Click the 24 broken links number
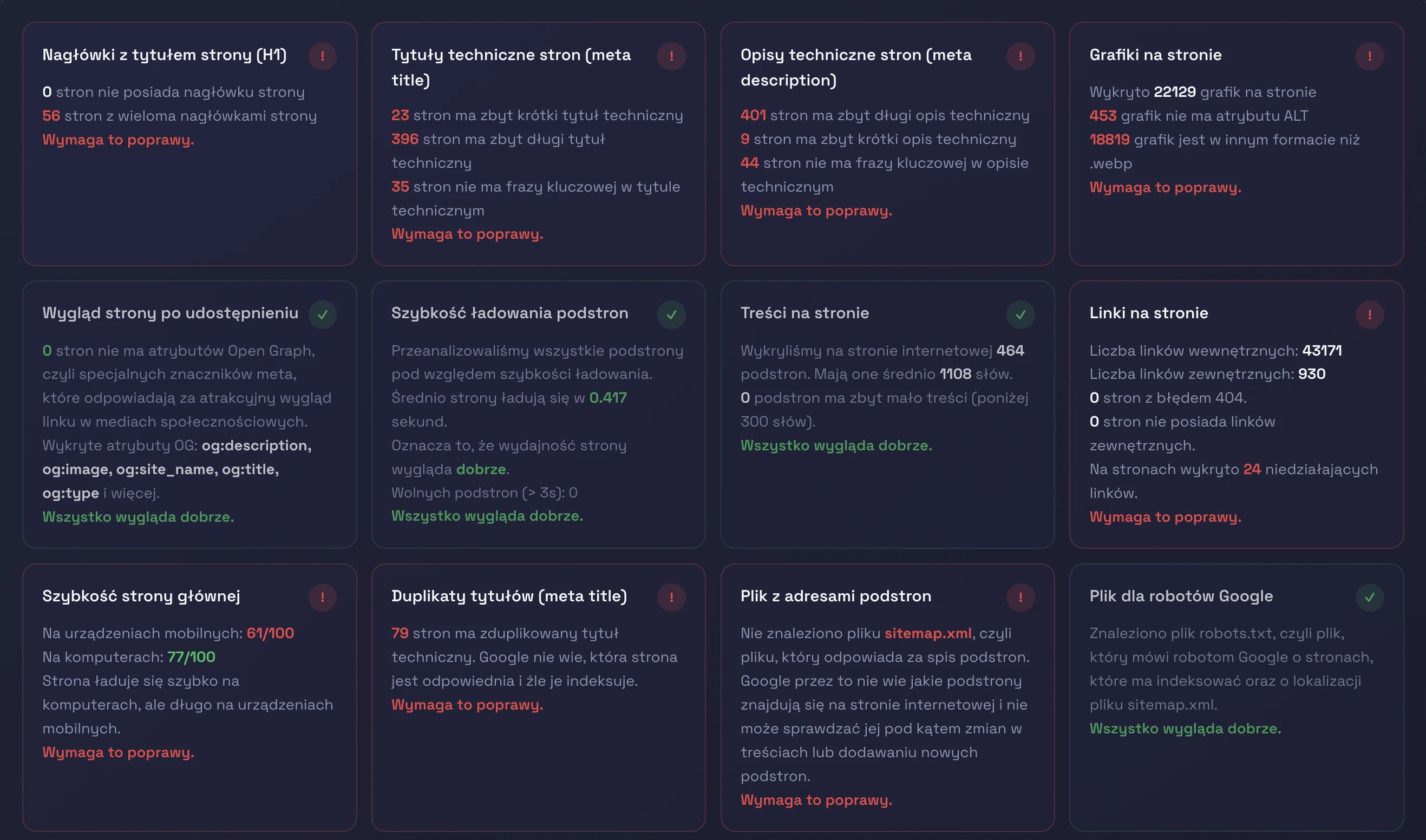Viewport: 1426px width, 840px height. [x=1251, y=469]
